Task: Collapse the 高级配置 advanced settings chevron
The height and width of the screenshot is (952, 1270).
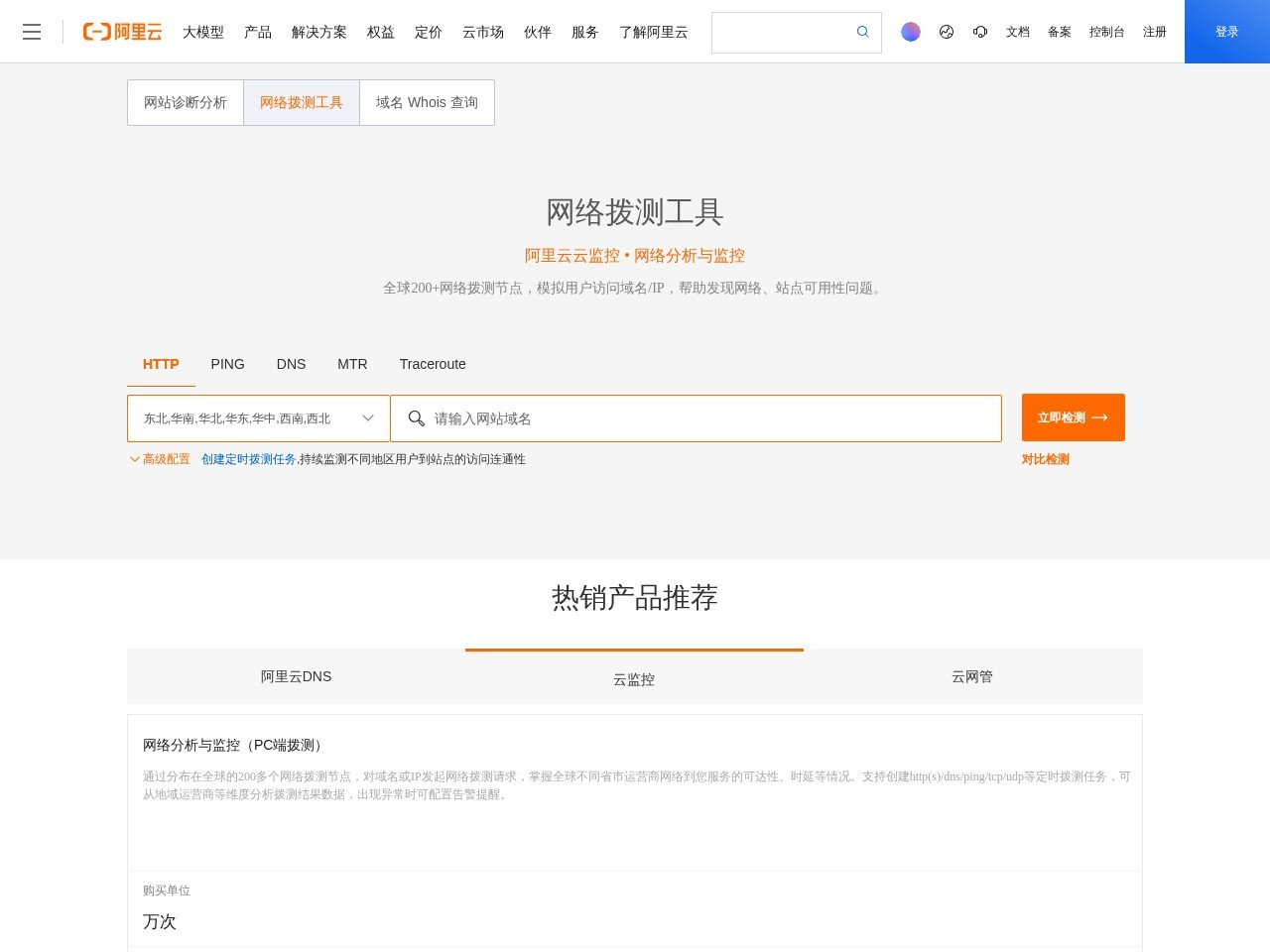Action: (x=135, y=459)
